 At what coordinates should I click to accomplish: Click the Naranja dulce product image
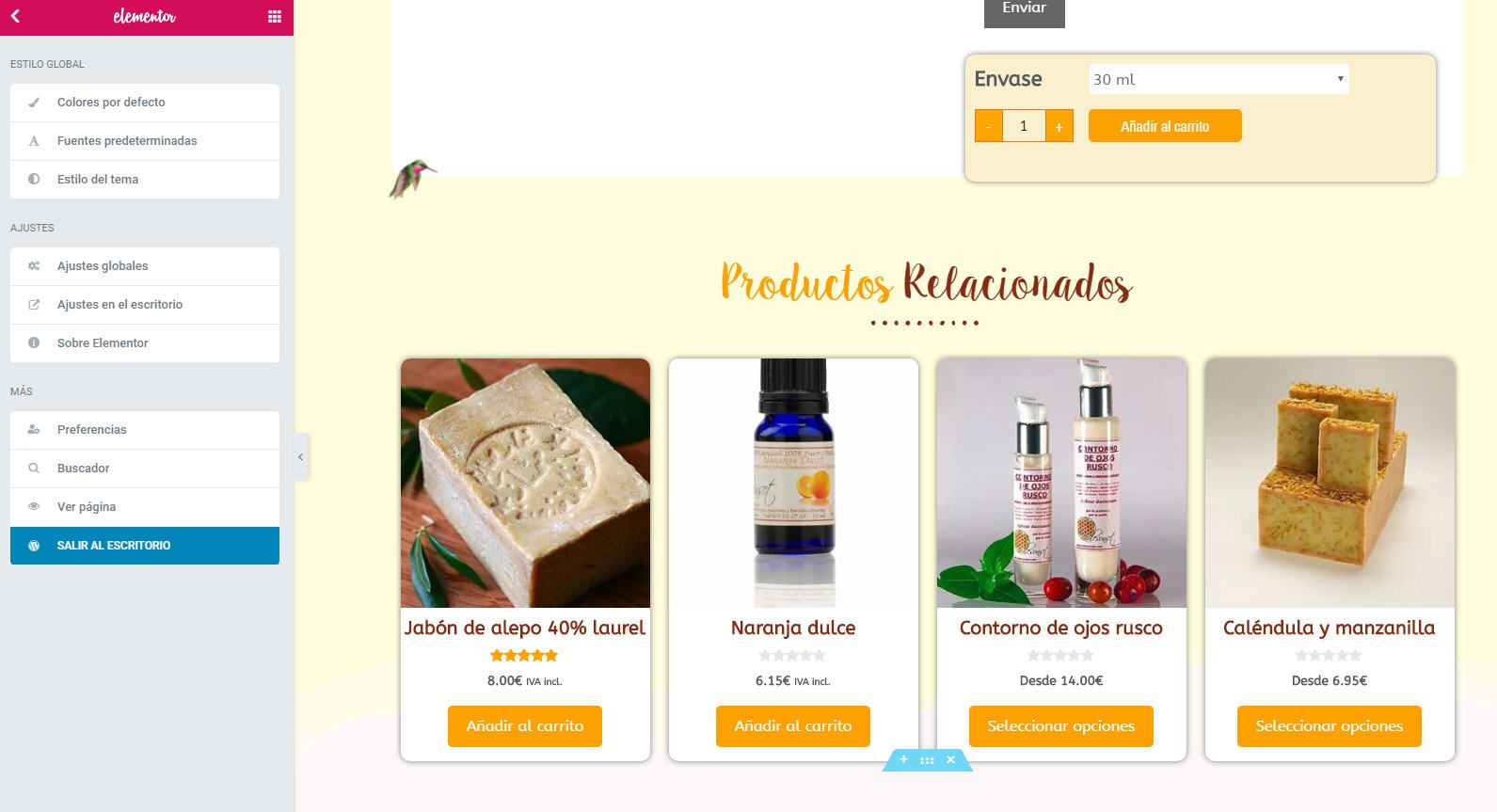(x=793, y=483)
